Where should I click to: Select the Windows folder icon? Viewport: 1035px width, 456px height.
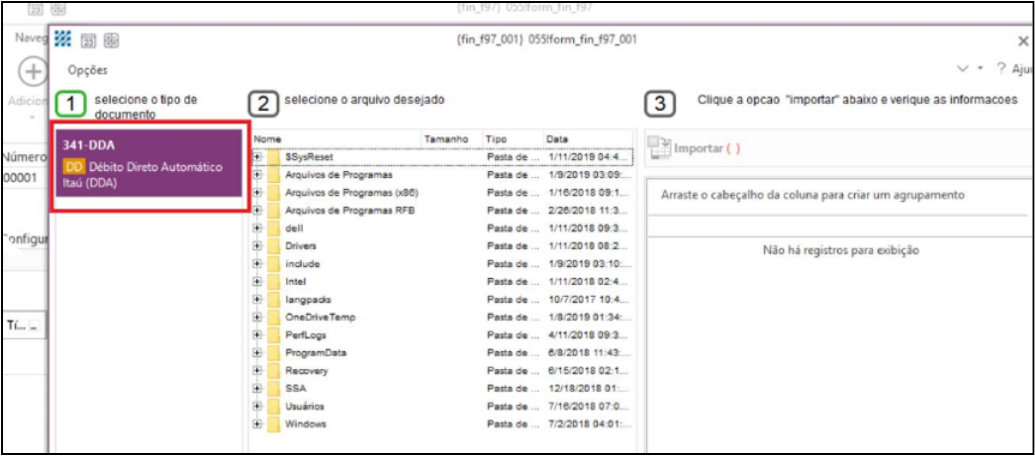tap(274, 424)
